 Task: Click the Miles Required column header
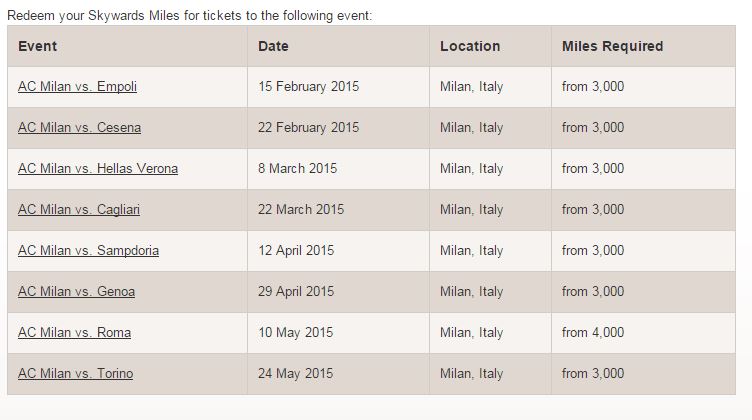coord(612,46)
